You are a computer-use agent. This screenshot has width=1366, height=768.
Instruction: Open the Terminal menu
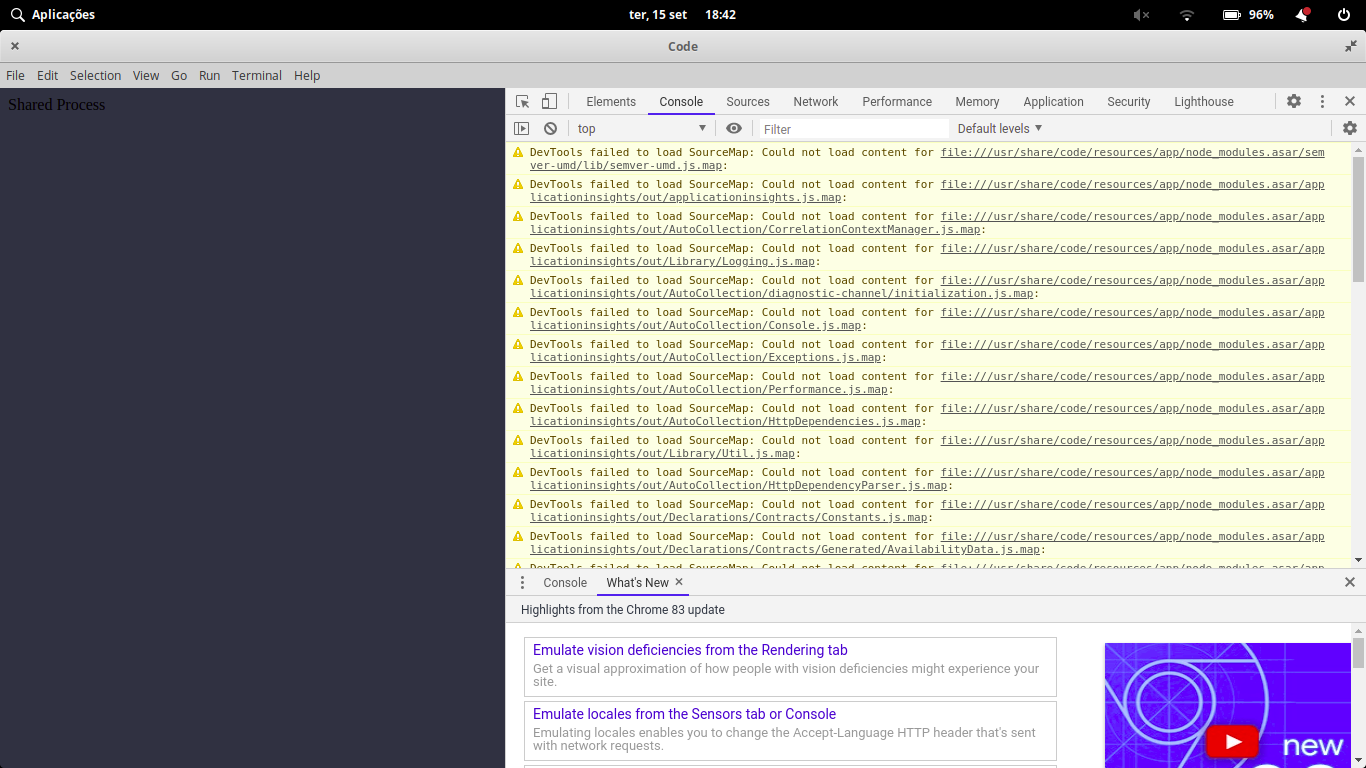[x=256, y=75]
